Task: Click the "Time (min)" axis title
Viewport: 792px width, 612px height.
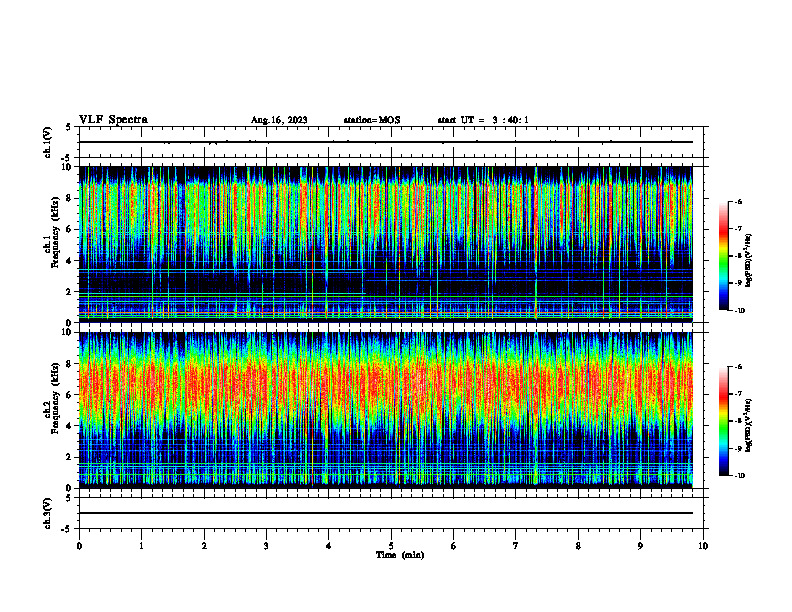Action: click(x=400, y=555)
